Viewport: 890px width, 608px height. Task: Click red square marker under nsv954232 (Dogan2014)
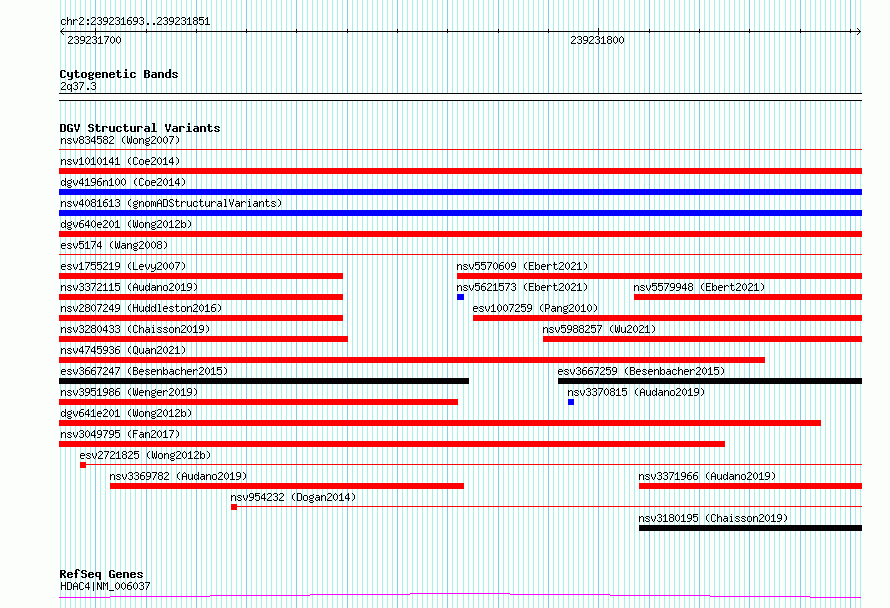[234, 507]
